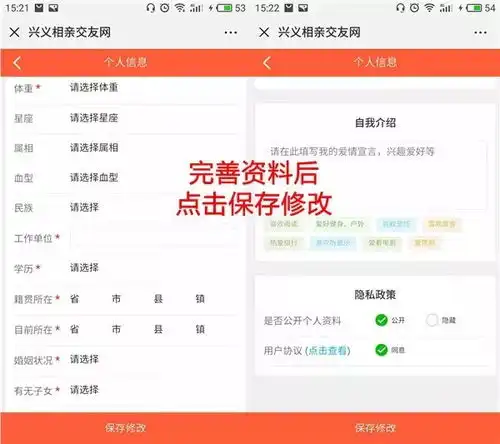Focus the 工作单位 input field
This screenshot has height=444, width=500.
pyautogui.click(x=154, y=238)
